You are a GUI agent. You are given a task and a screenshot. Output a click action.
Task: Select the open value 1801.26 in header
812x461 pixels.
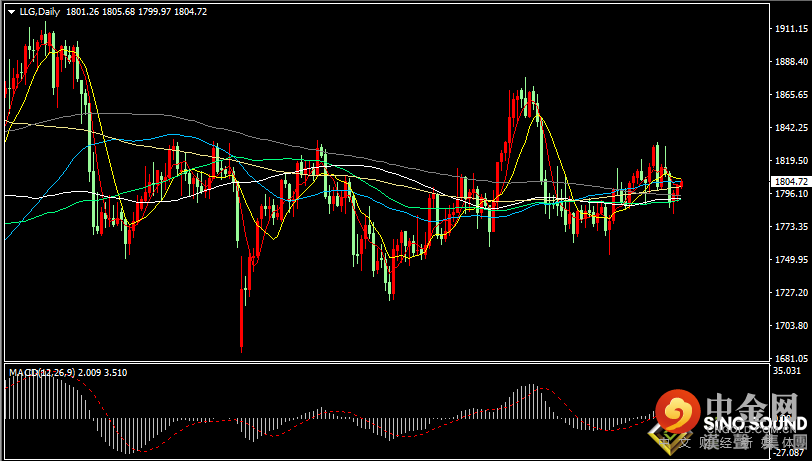point(82,11)
